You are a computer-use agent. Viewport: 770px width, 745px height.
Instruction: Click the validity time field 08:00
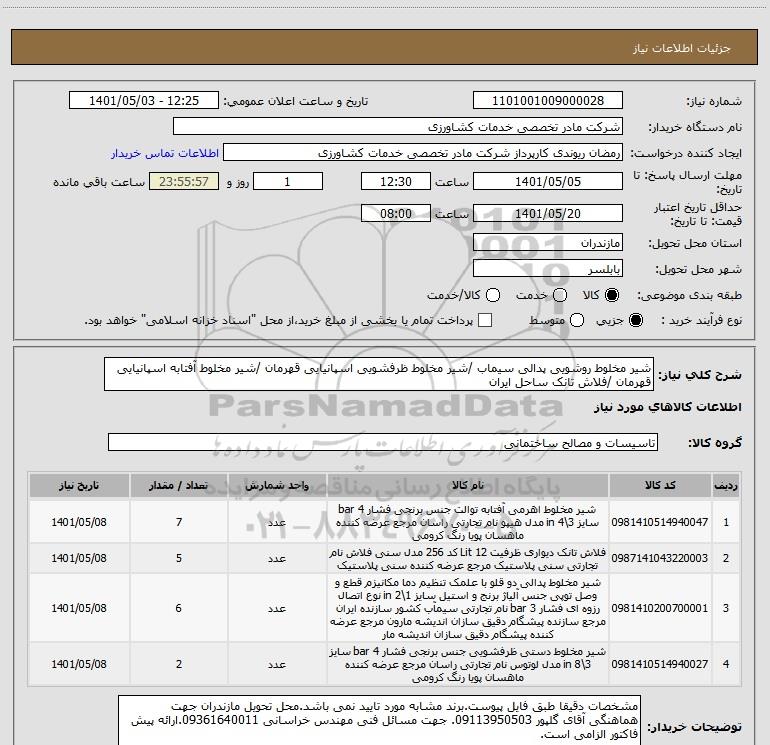396,213
